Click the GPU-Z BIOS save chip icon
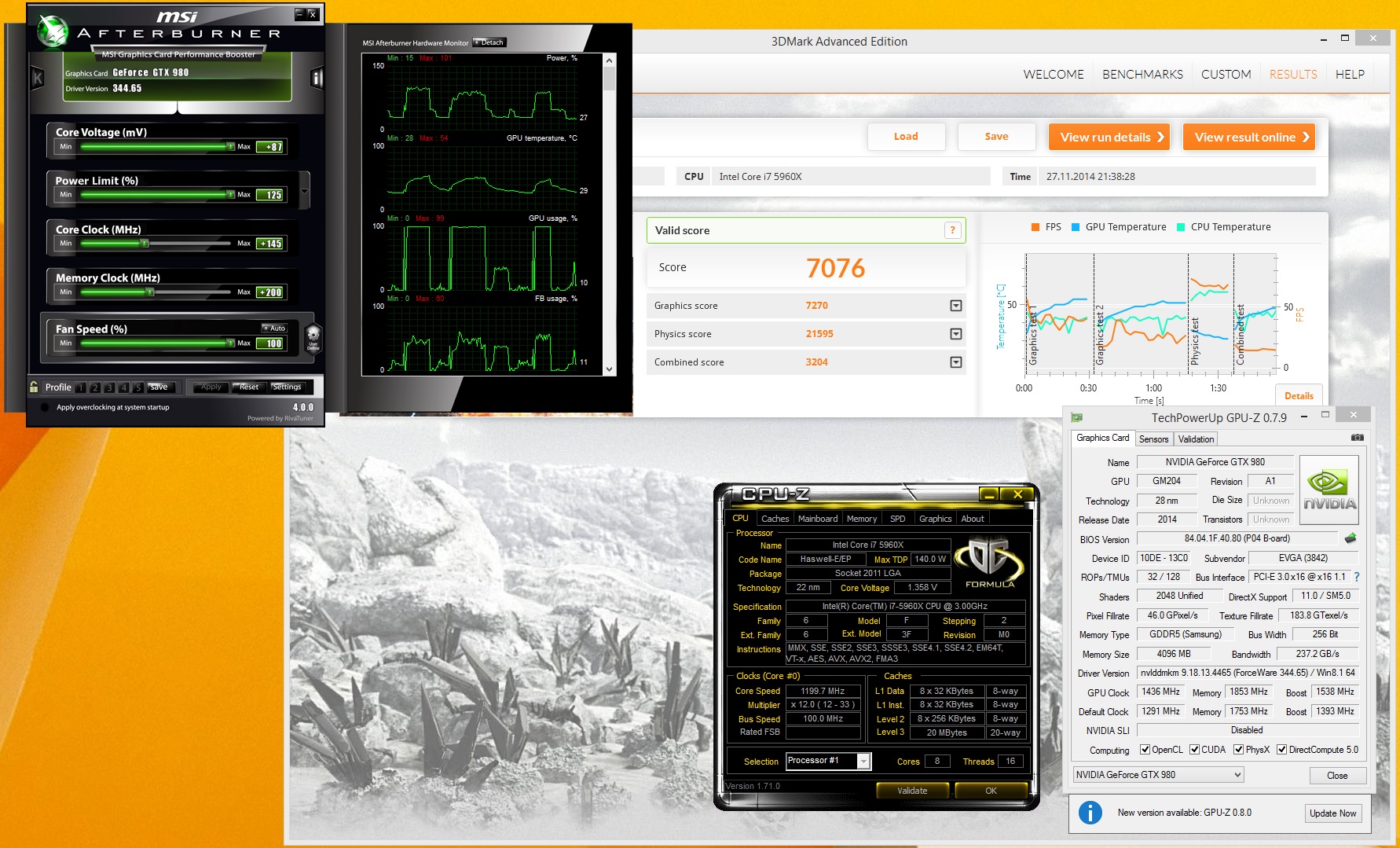 (x=1351, y=538)
